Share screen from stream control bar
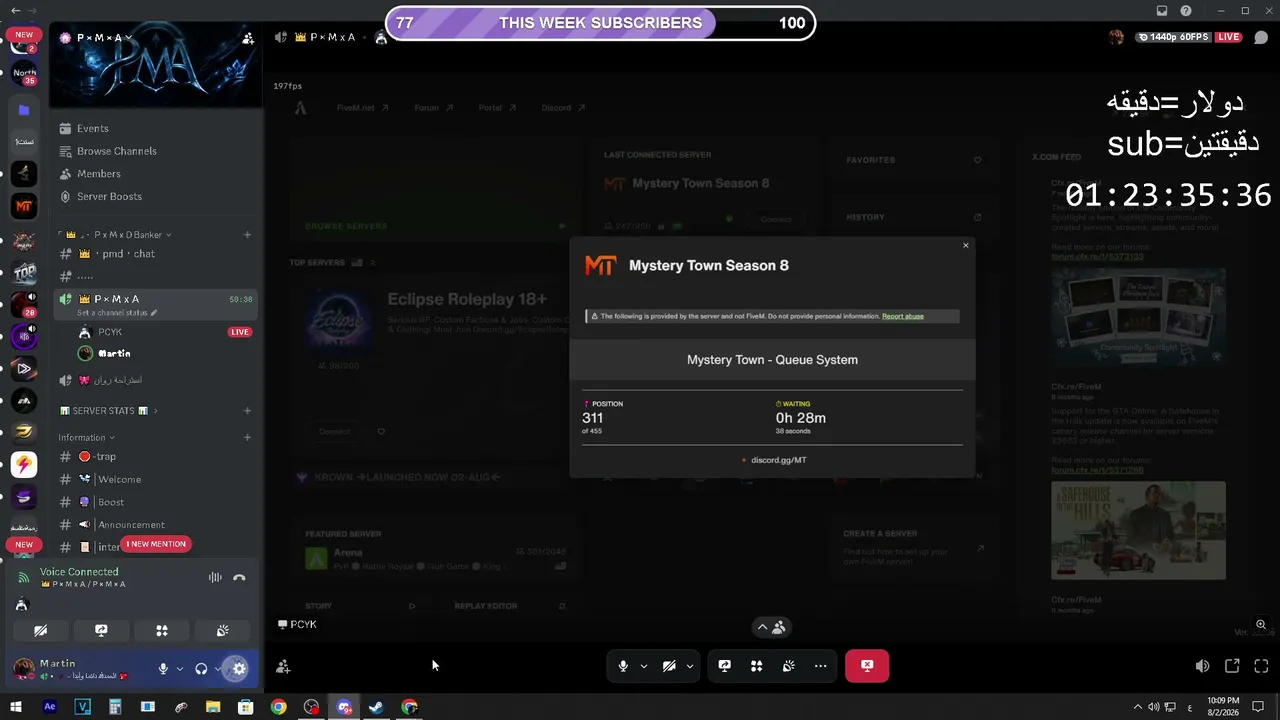Viewport: 1280px width, 720px height. 725,666
